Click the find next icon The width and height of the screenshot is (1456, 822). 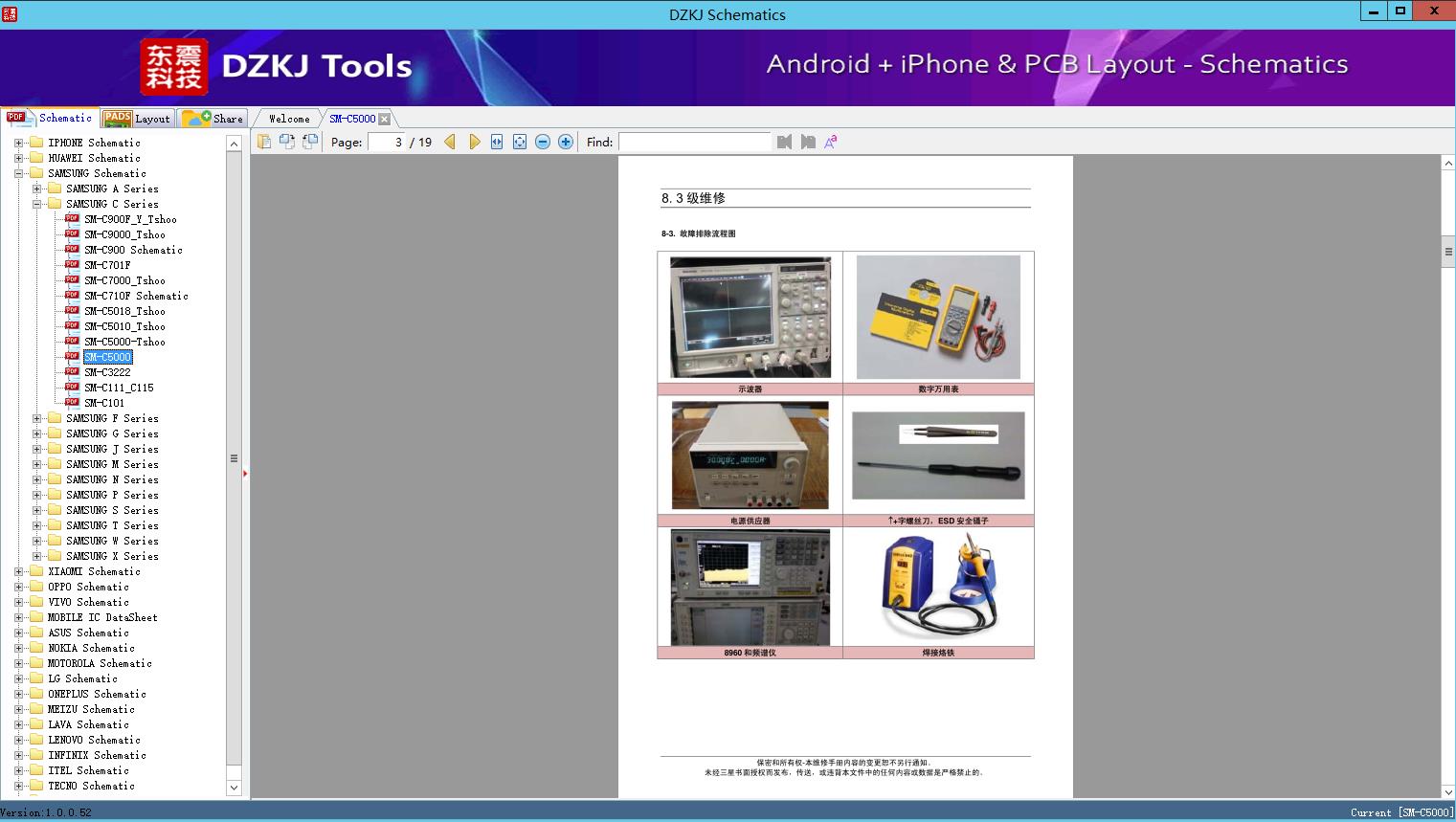[x=808, y=142]
